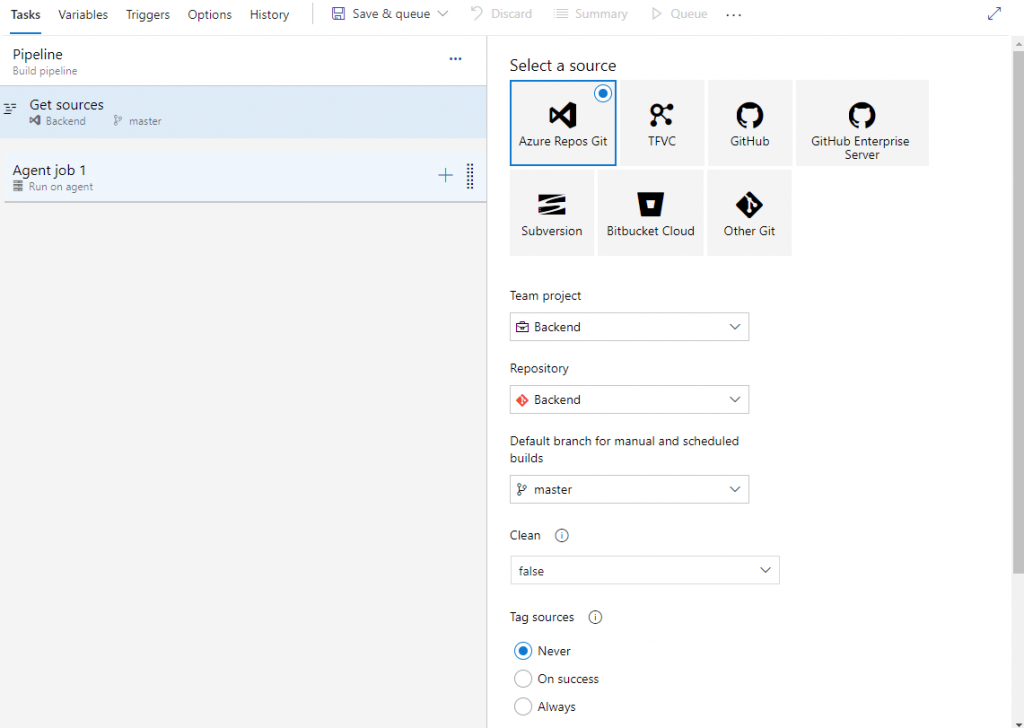Open the Clean false dropdown
This screenshot has height=728, width=1024.
(x=645, y=571)
